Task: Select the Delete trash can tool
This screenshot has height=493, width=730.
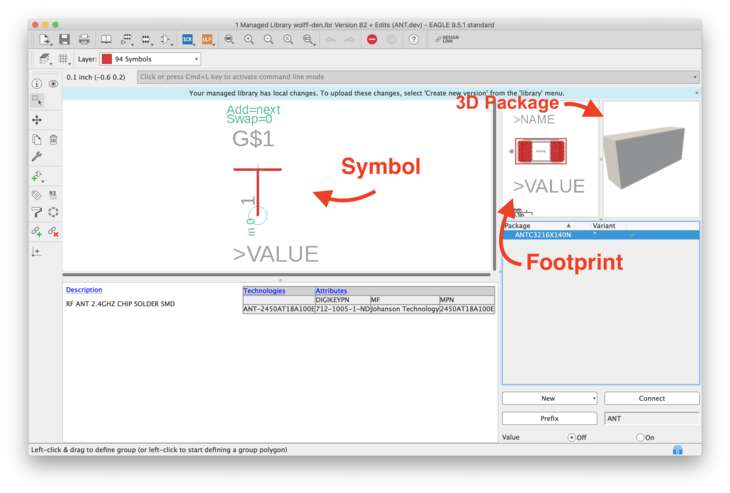Action: point(53,140)
